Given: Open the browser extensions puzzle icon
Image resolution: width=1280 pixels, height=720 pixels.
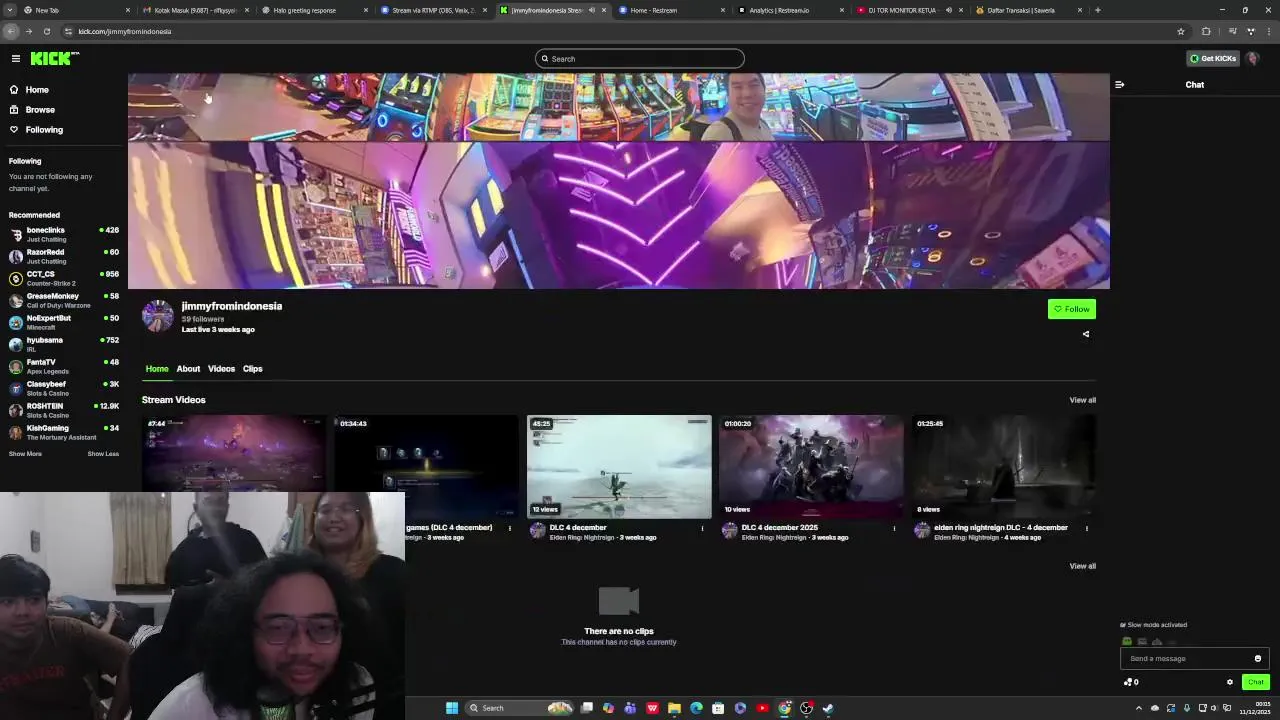Looking at the screenshot, I should click(1206, 31).
